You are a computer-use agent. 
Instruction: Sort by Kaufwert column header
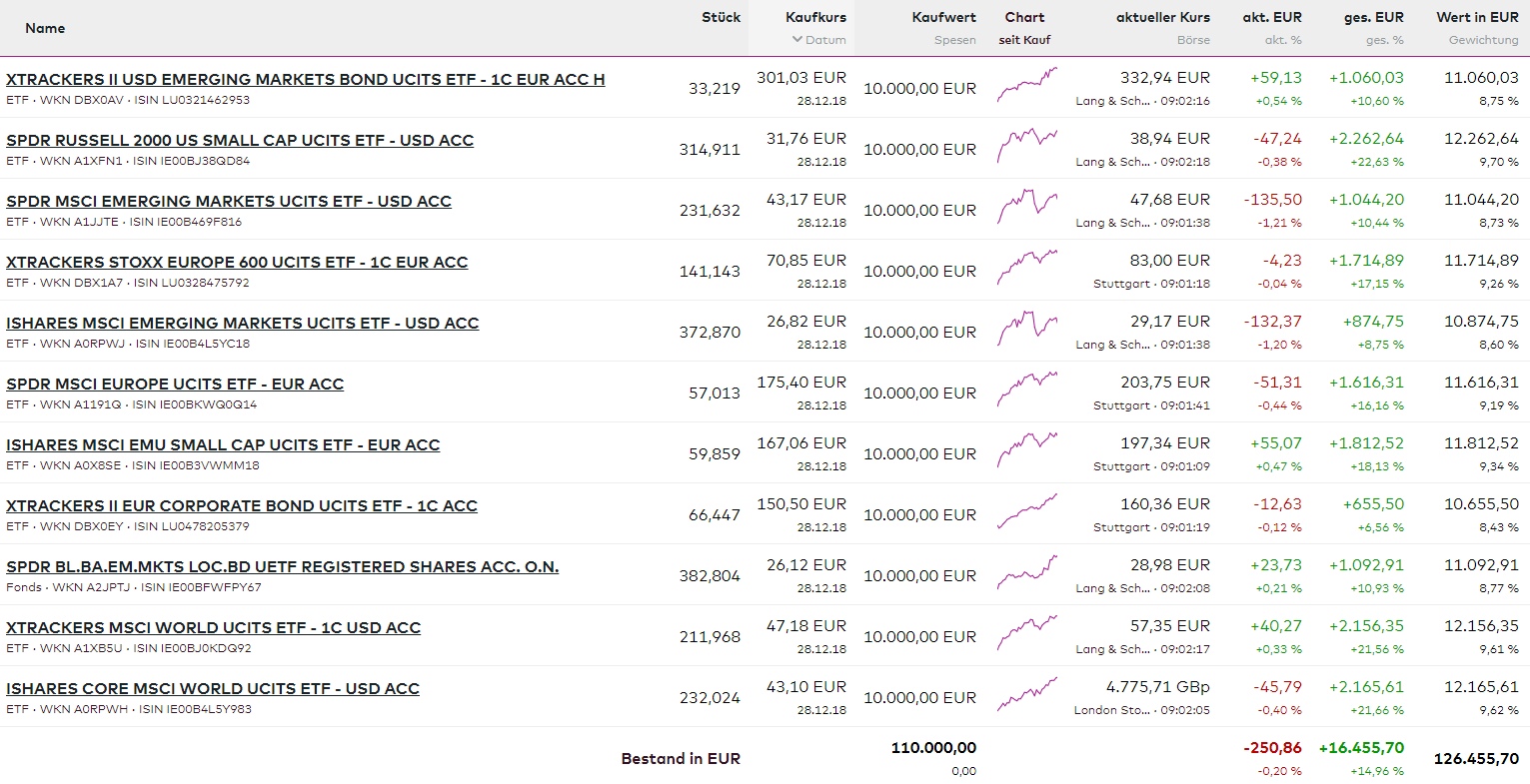pos(943,17)
